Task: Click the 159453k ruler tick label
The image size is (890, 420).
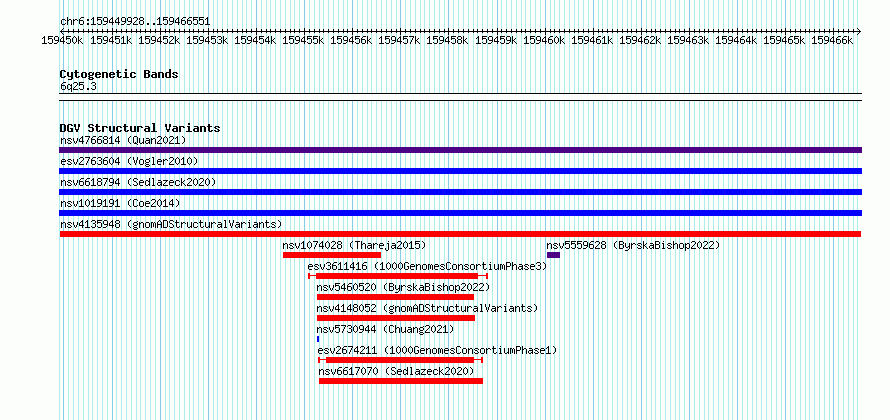Action: point(207,40)
